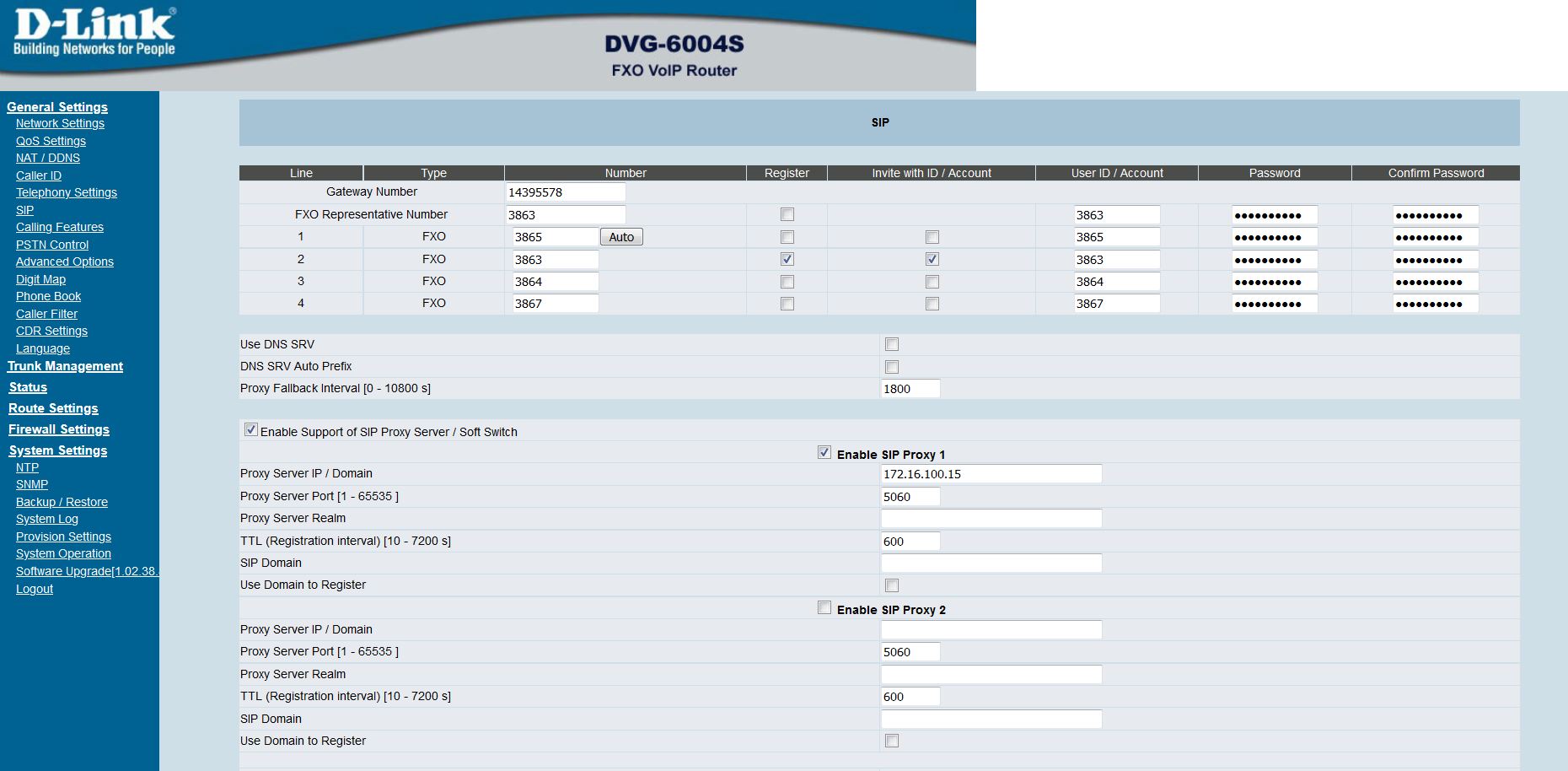The width and height of the screenshot is (1568, 771).
Task: Click the Logout link
Action: pos(35,589)
